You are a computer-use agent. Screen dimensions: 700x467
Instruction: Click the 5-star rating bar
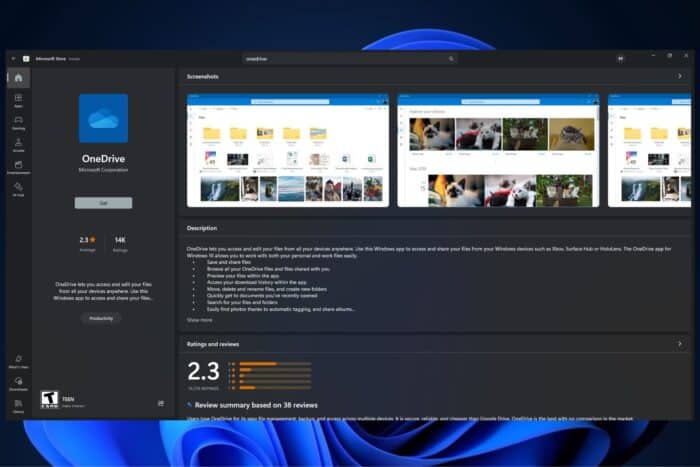click(275, 364)
